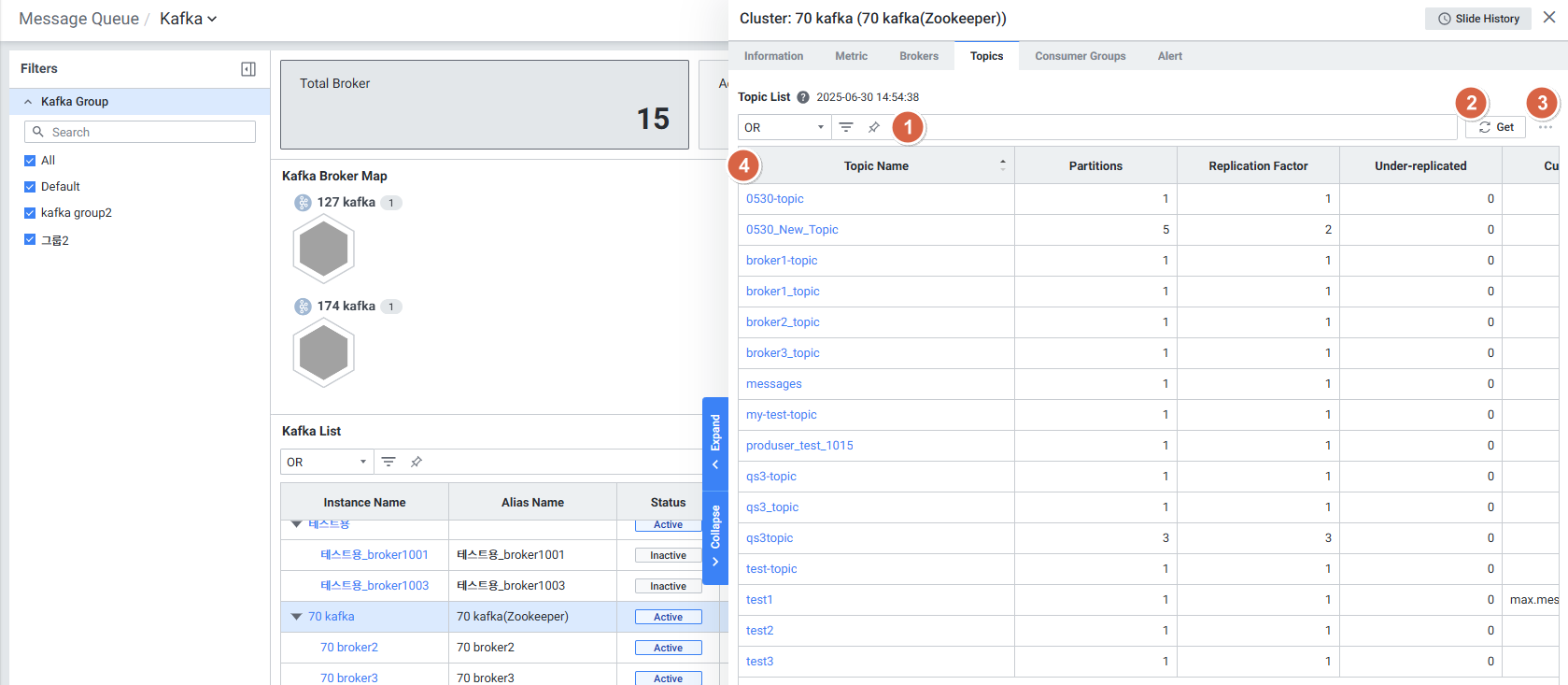Toggle the kafka group2 checkbox

pos(30,213)
